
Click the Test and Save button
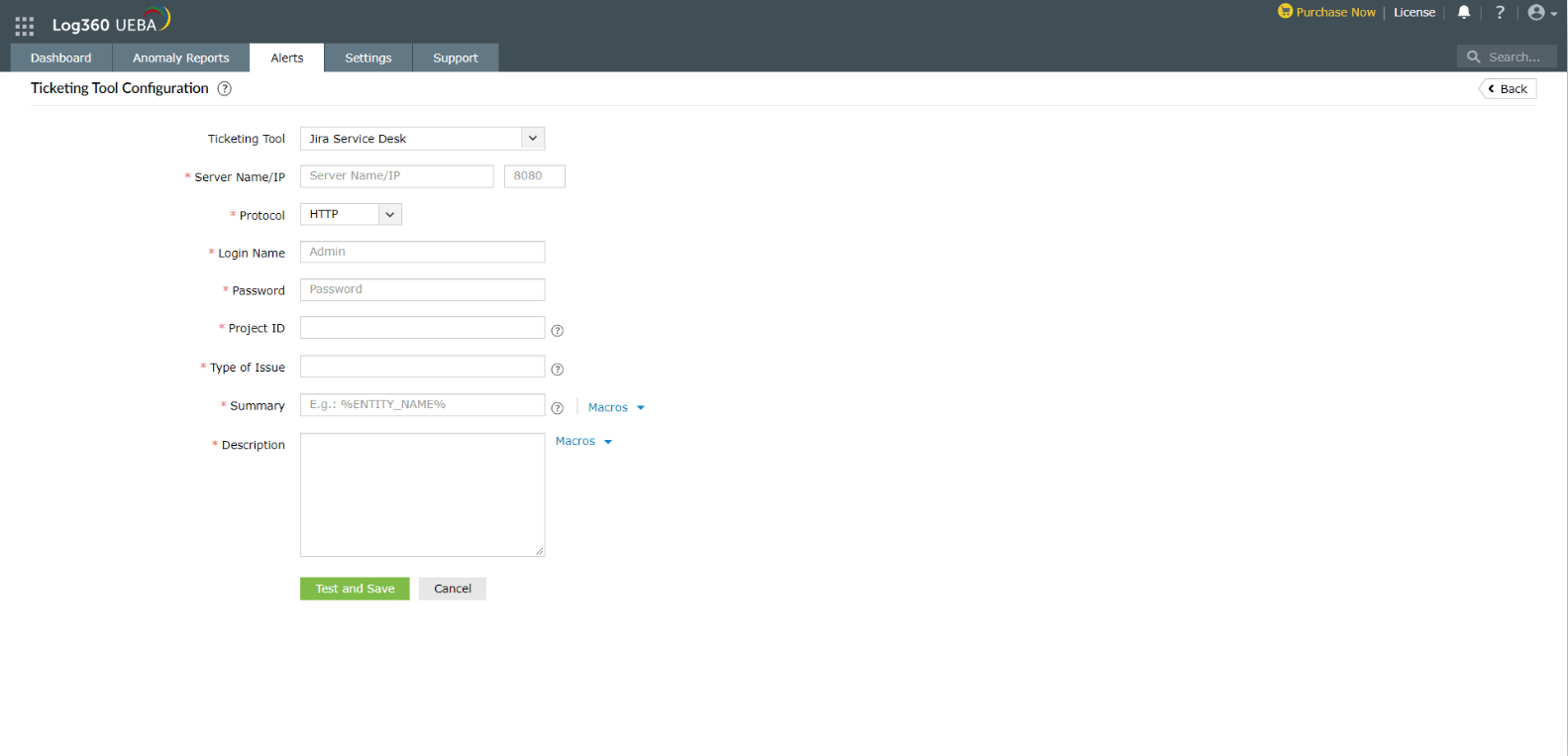click(355, 589)
